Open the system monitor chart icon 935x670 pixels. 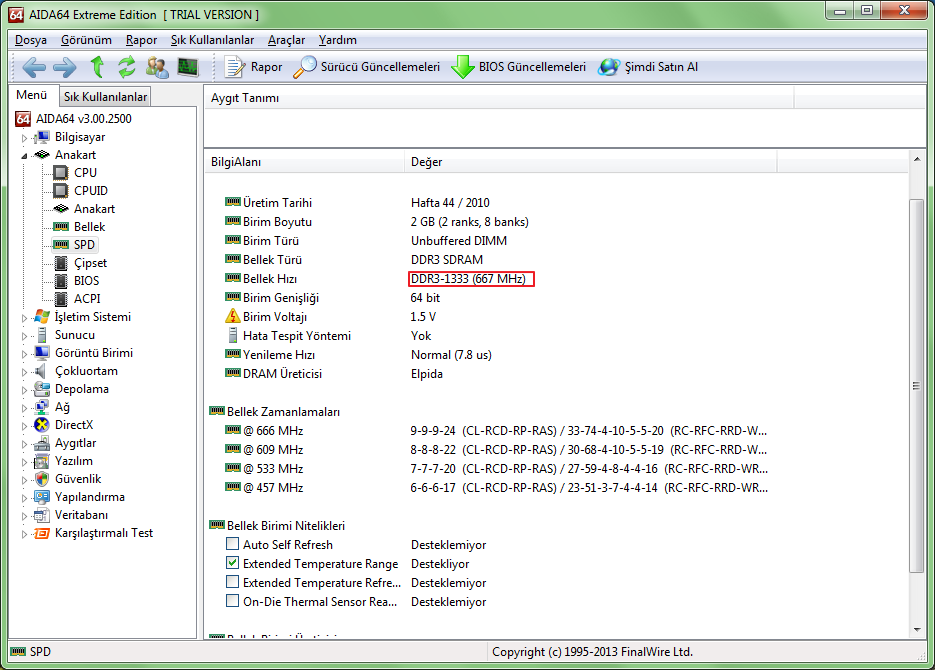tap(188, 67)
